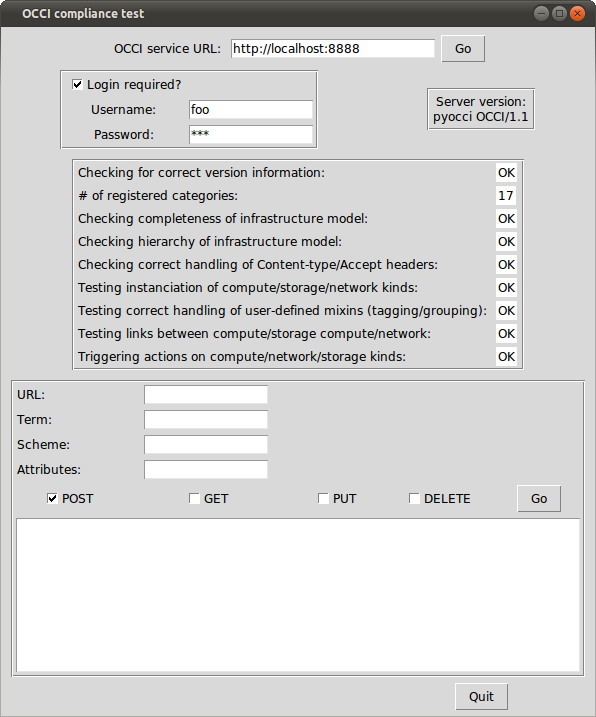Focus the Username input field
Screen dimensions: 596x717
[251, 110]
